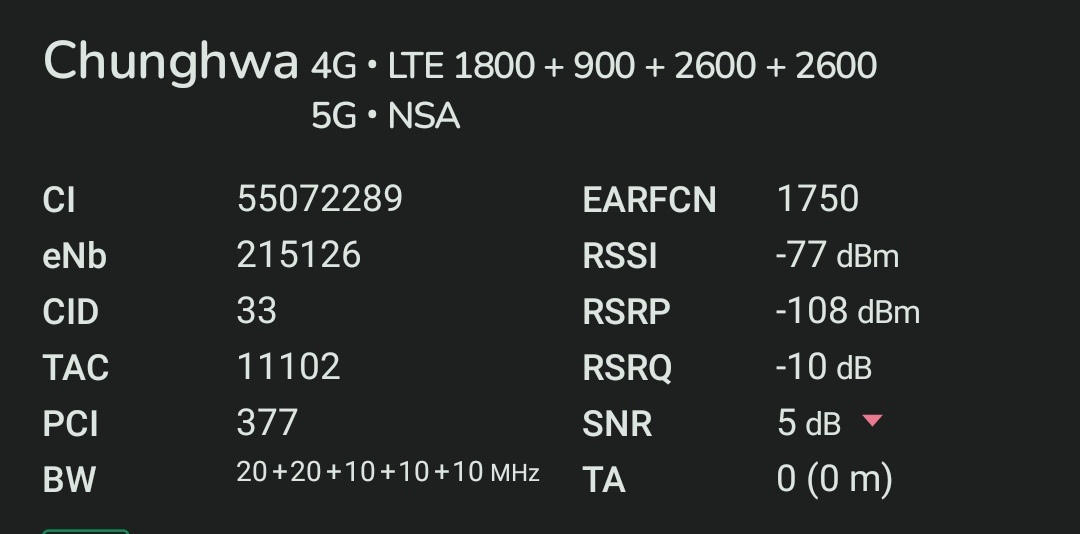The image size is (1080, 534).
Task: Tap the CID value 33
Action: (x=257, y=311)
